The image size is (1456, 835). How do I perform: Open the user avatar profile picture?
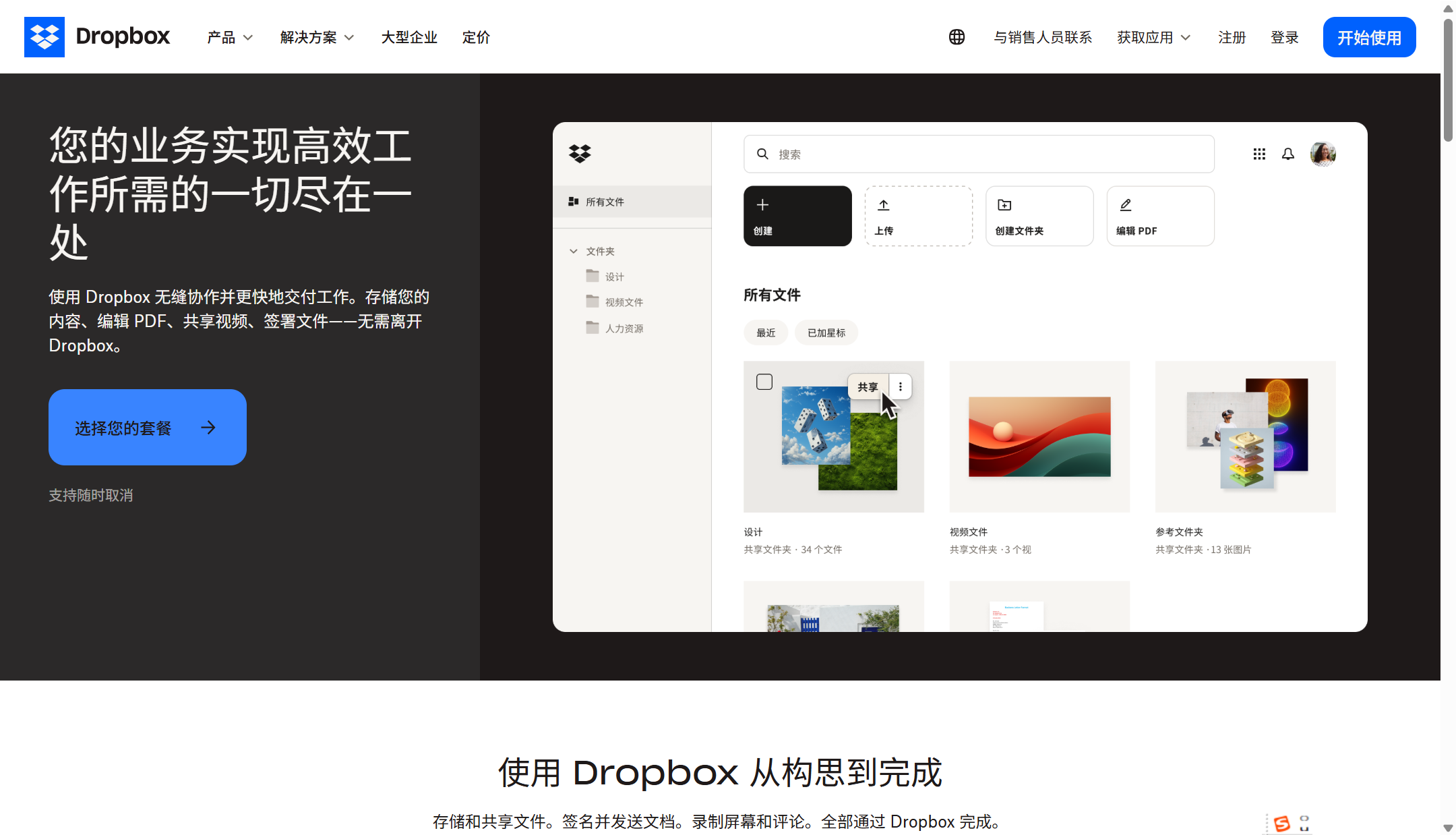coord(1323,154)
